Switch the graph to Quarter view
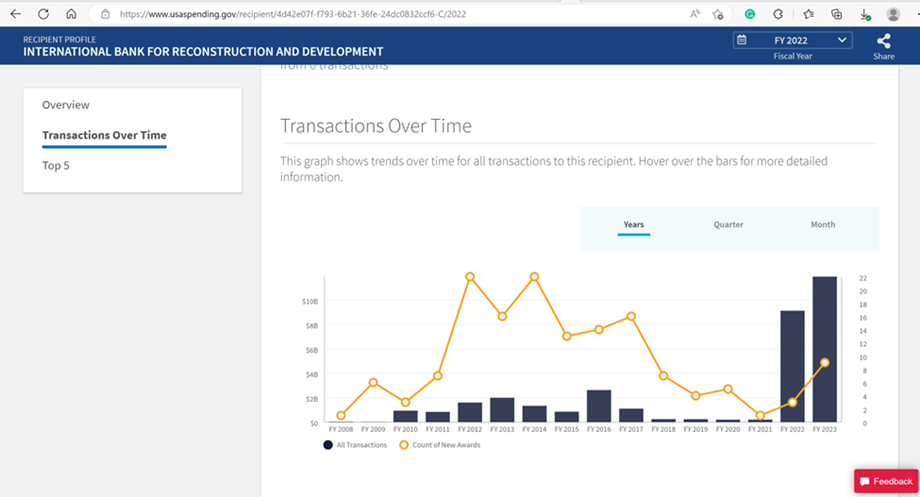 click(x=728, y=225)
